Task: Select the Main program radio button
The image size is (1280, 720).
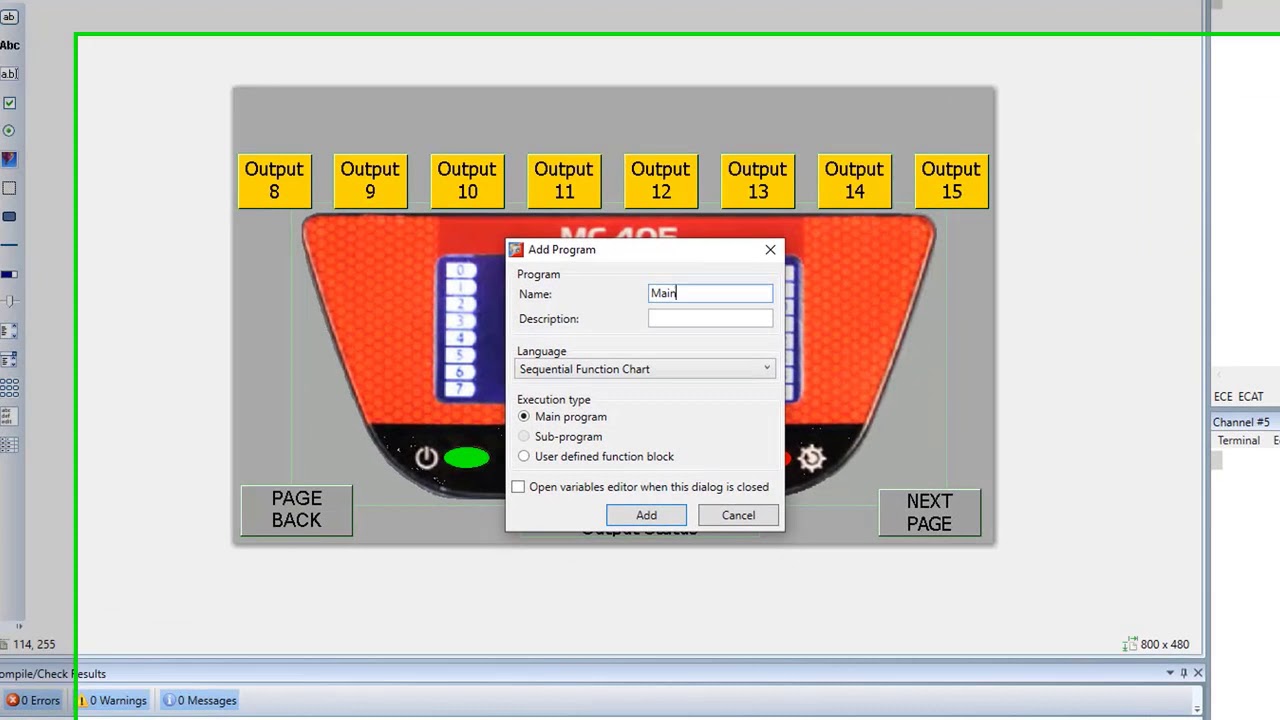Action: 524,416
